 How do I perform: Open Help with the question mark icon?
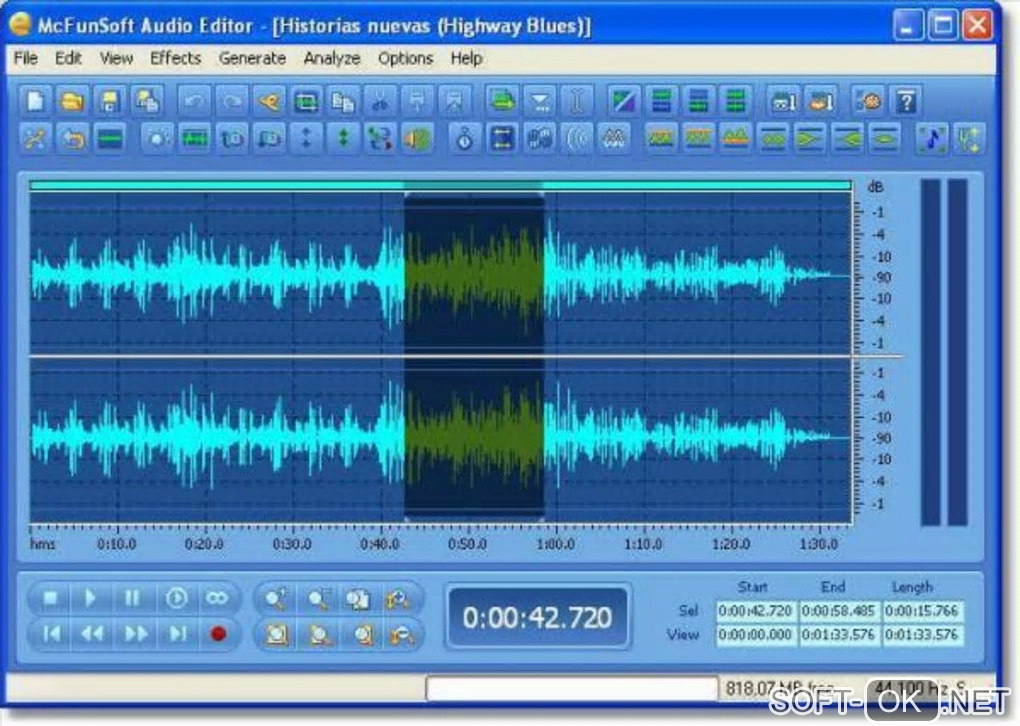(x=906, y=101)
